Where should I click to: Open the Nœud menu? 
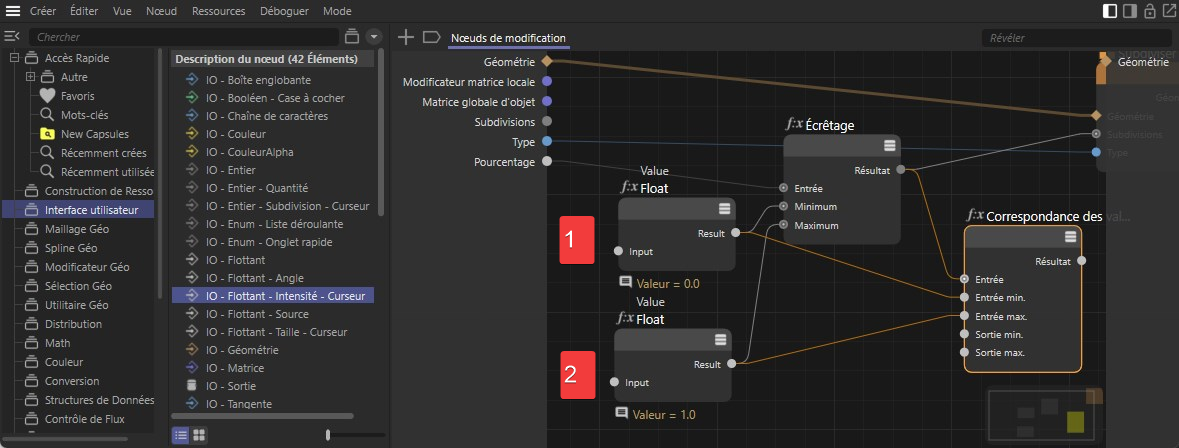coord(162,11)
